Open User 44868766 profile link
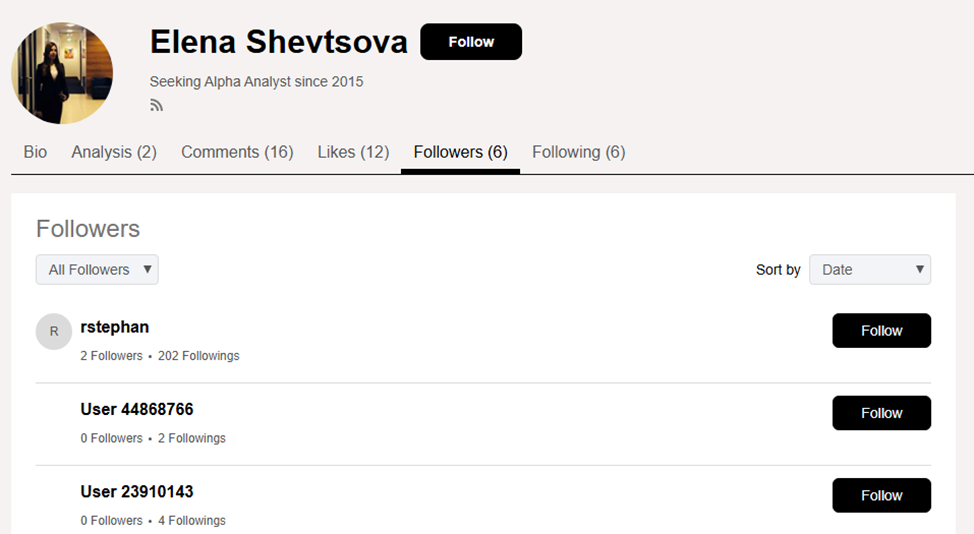974x534 pixels. (137, 409)
